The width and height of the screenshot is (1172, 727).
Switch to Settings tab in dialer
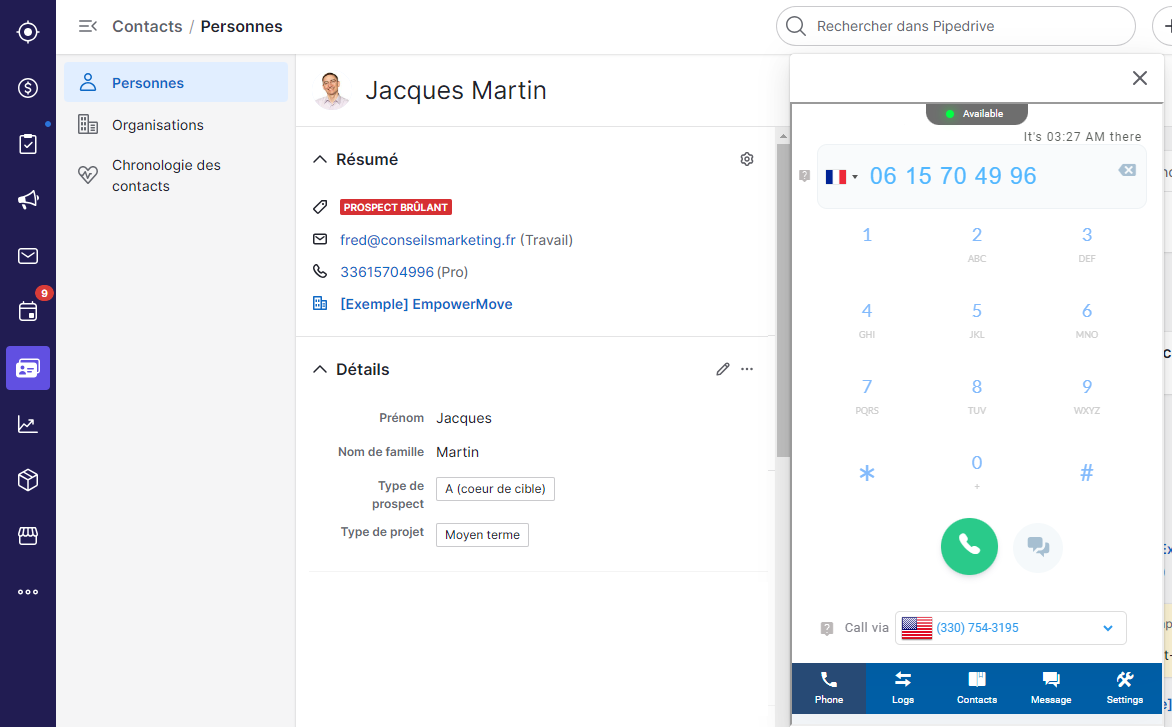[1124, 687]
